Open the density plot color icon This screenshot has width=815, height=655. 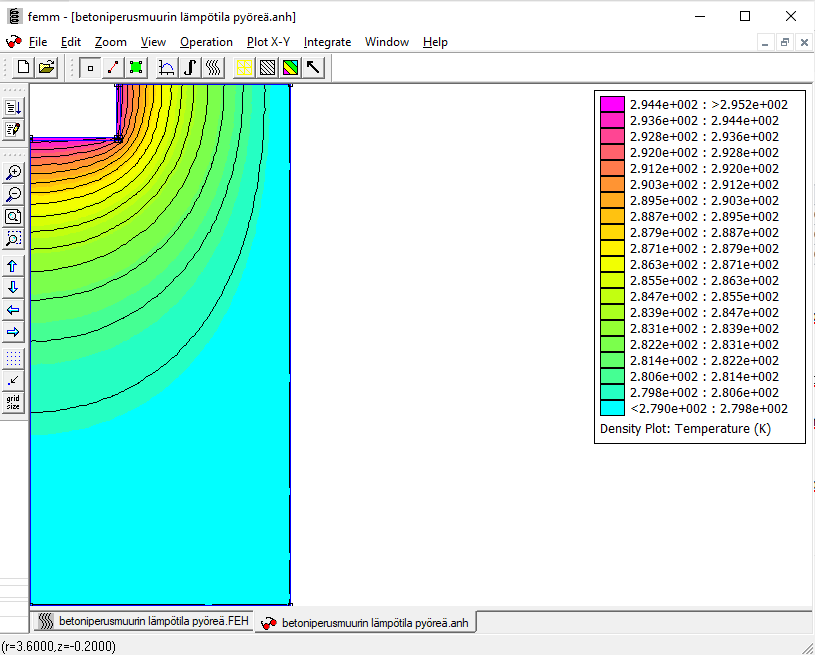(x=290, y=68)
